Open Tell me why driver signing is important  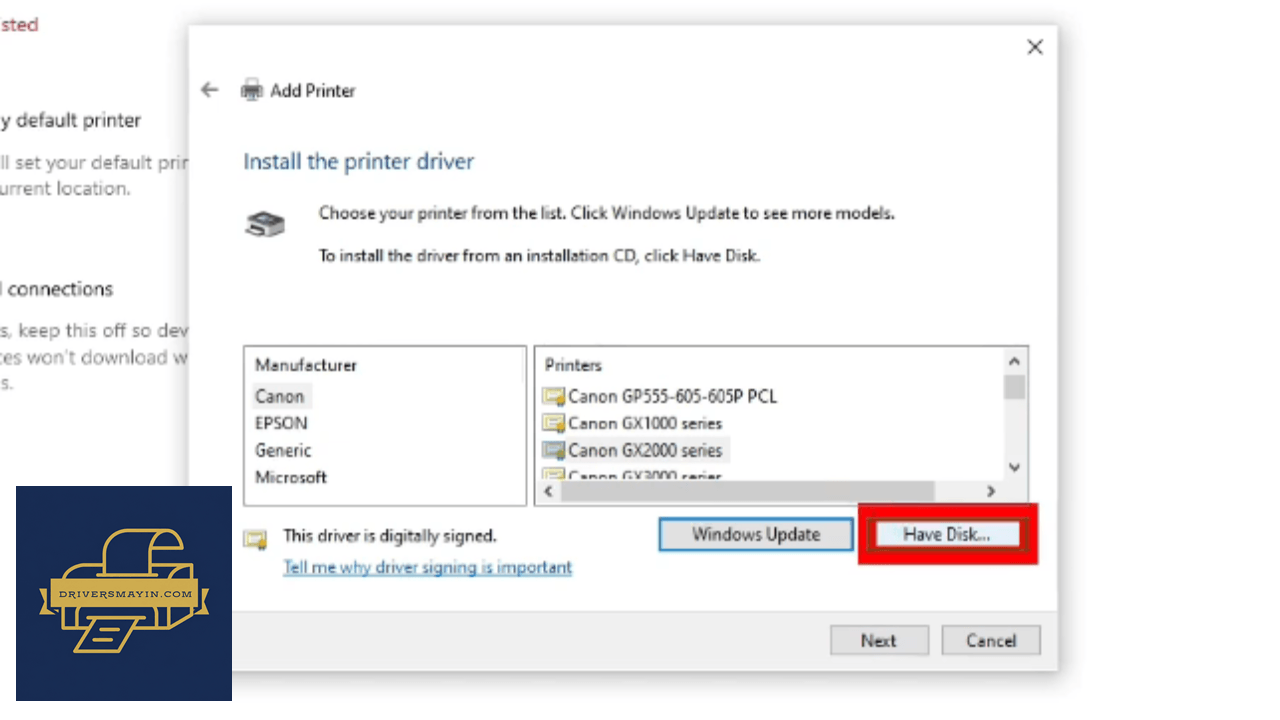pos(428,567)
